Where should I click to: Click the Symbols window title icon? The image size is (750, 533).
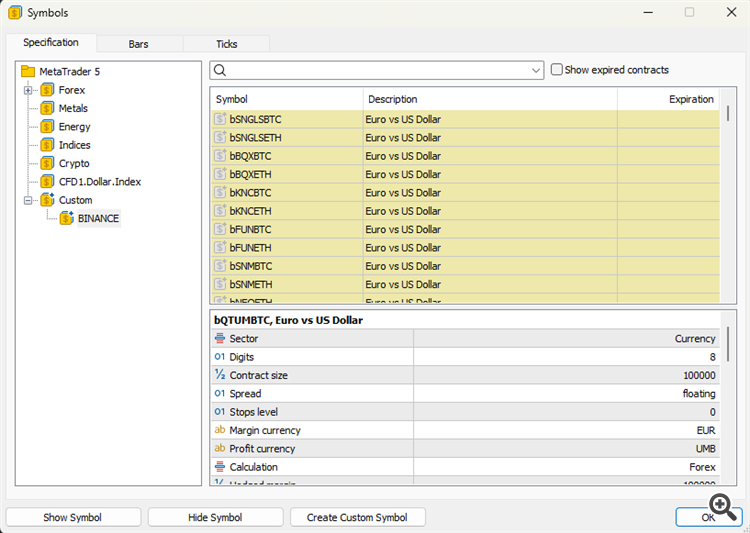click(x=15, y=12)
